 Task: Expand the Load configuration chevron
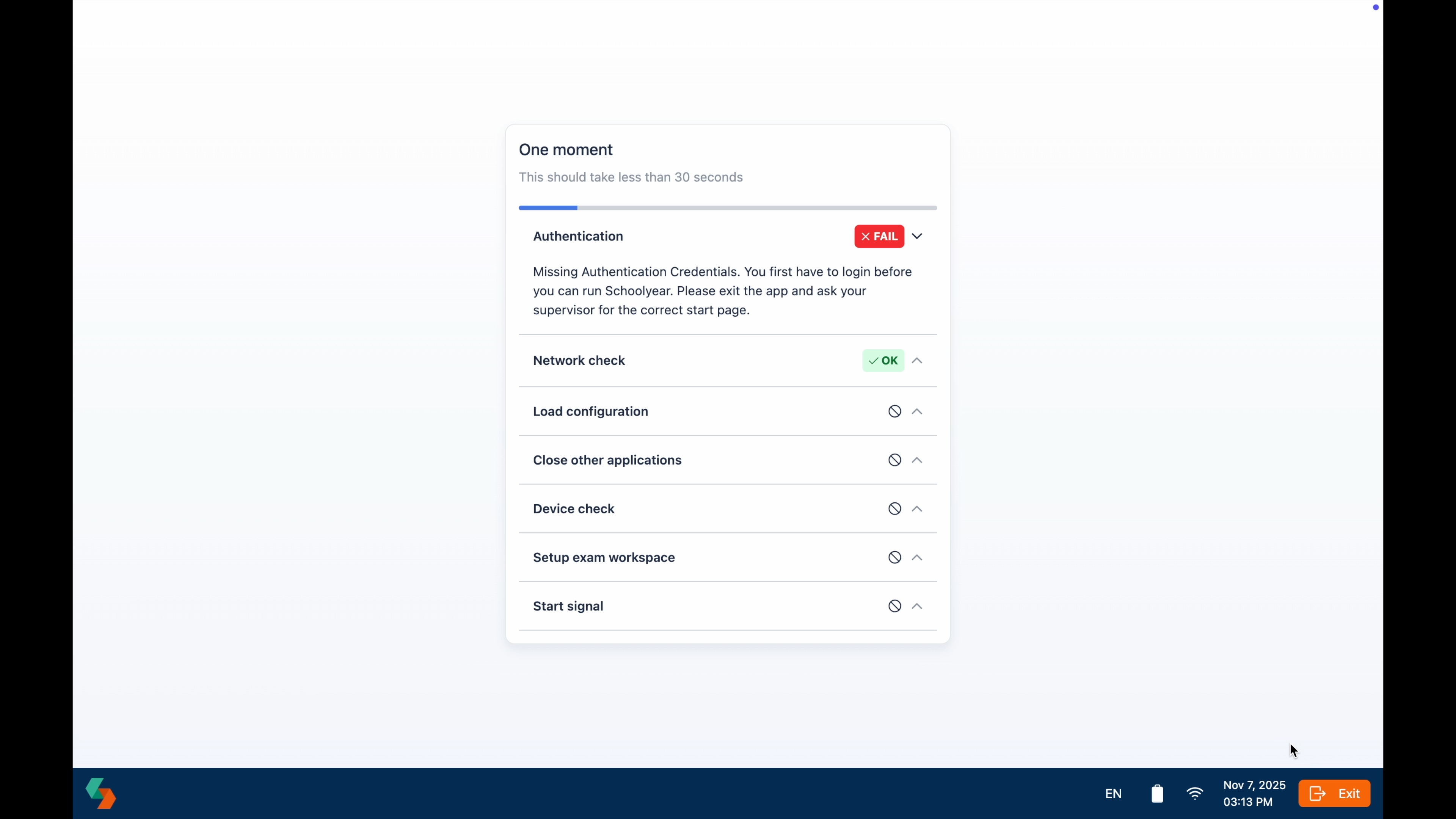coord(917,411)
